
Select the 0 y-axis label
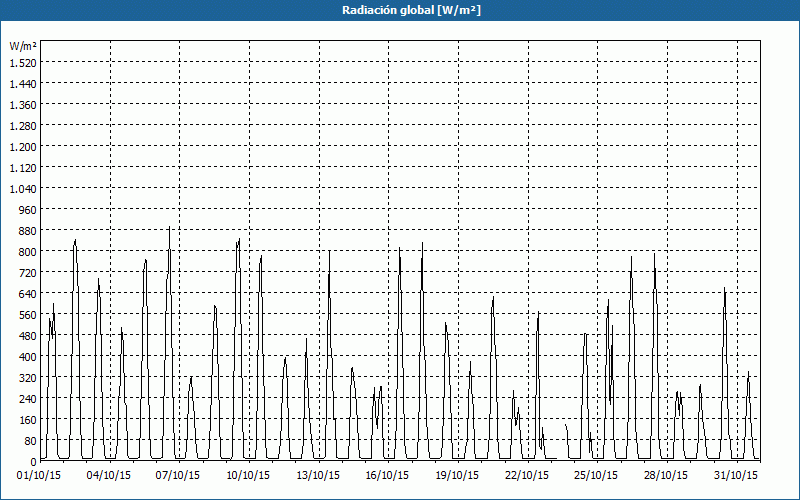[34, 462]
